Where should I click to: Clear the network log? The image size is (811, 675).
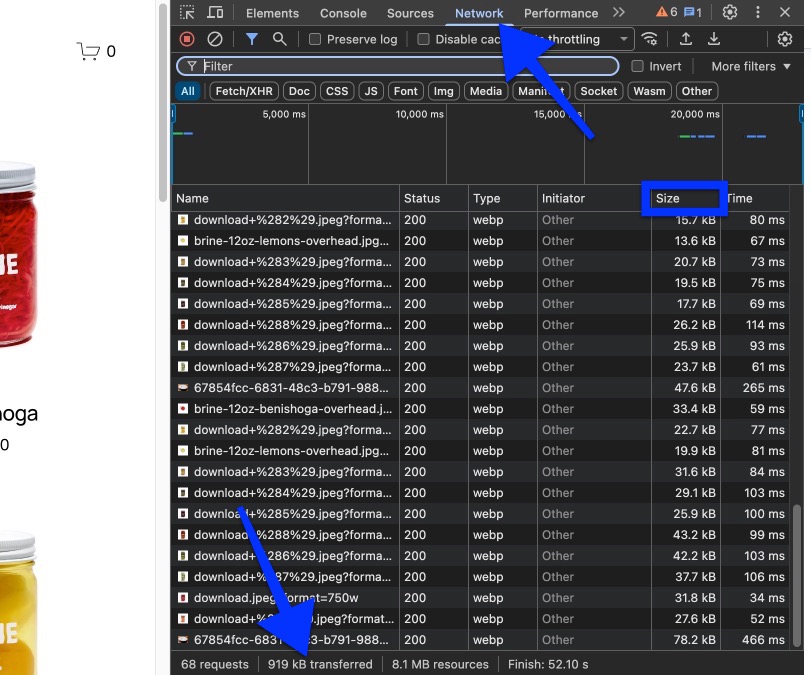point(215,39)
